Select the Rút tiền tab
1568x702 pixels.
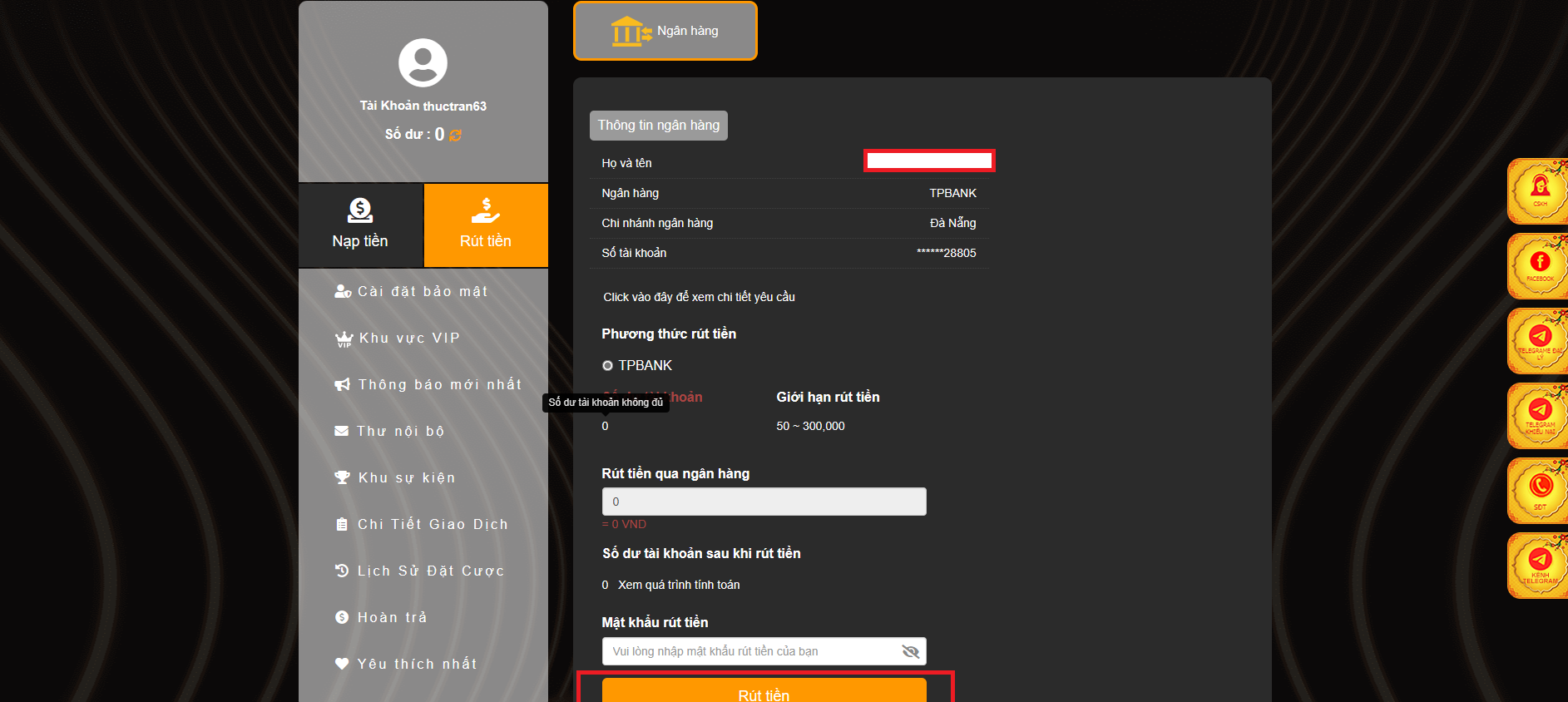click(486, 225)
